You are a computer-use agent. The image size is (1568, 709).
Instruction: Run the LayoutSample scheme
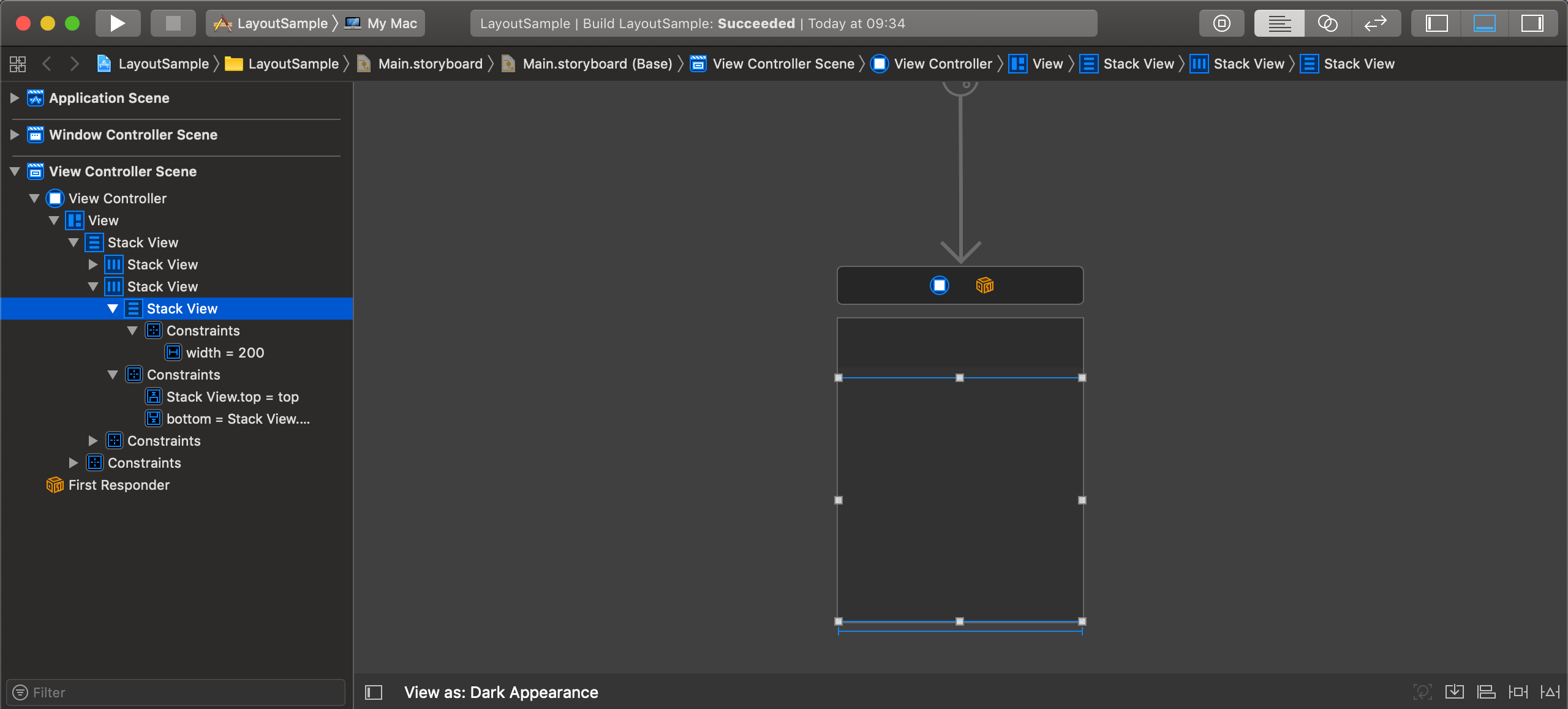(x=117, y=23)
